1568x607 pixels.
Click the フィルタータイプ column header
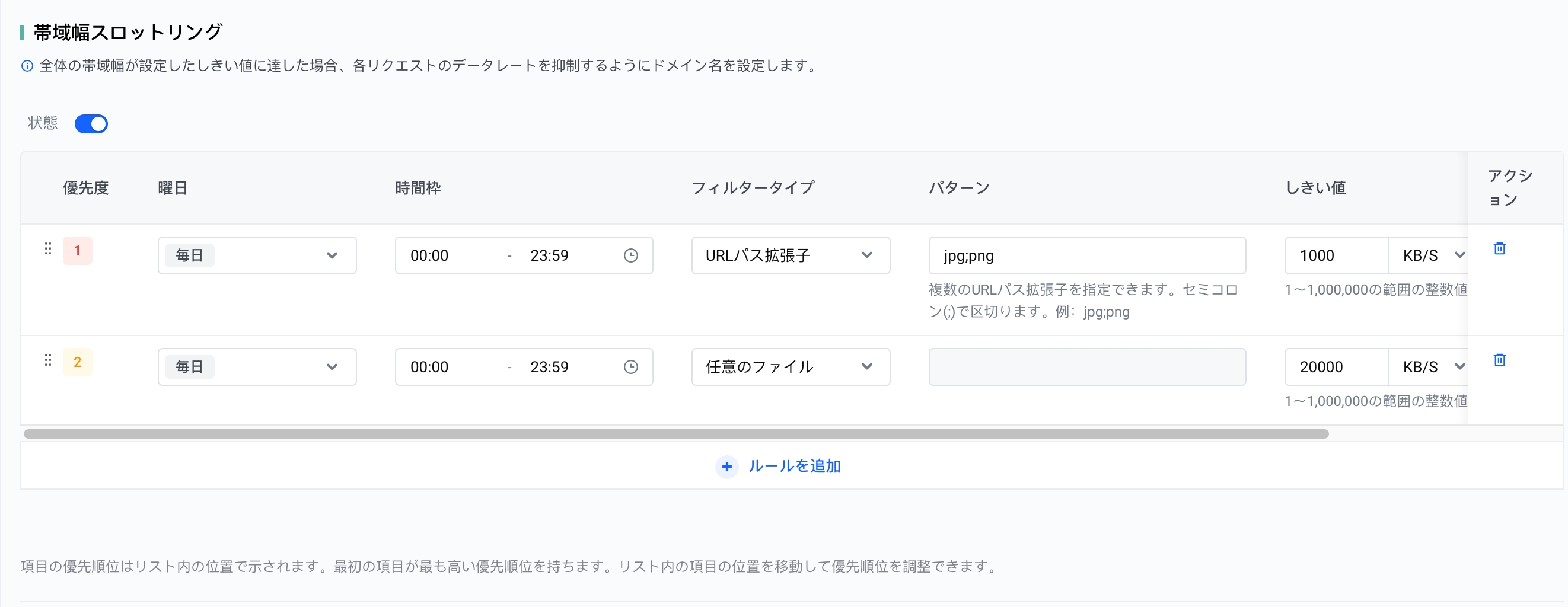click(753, 188)
